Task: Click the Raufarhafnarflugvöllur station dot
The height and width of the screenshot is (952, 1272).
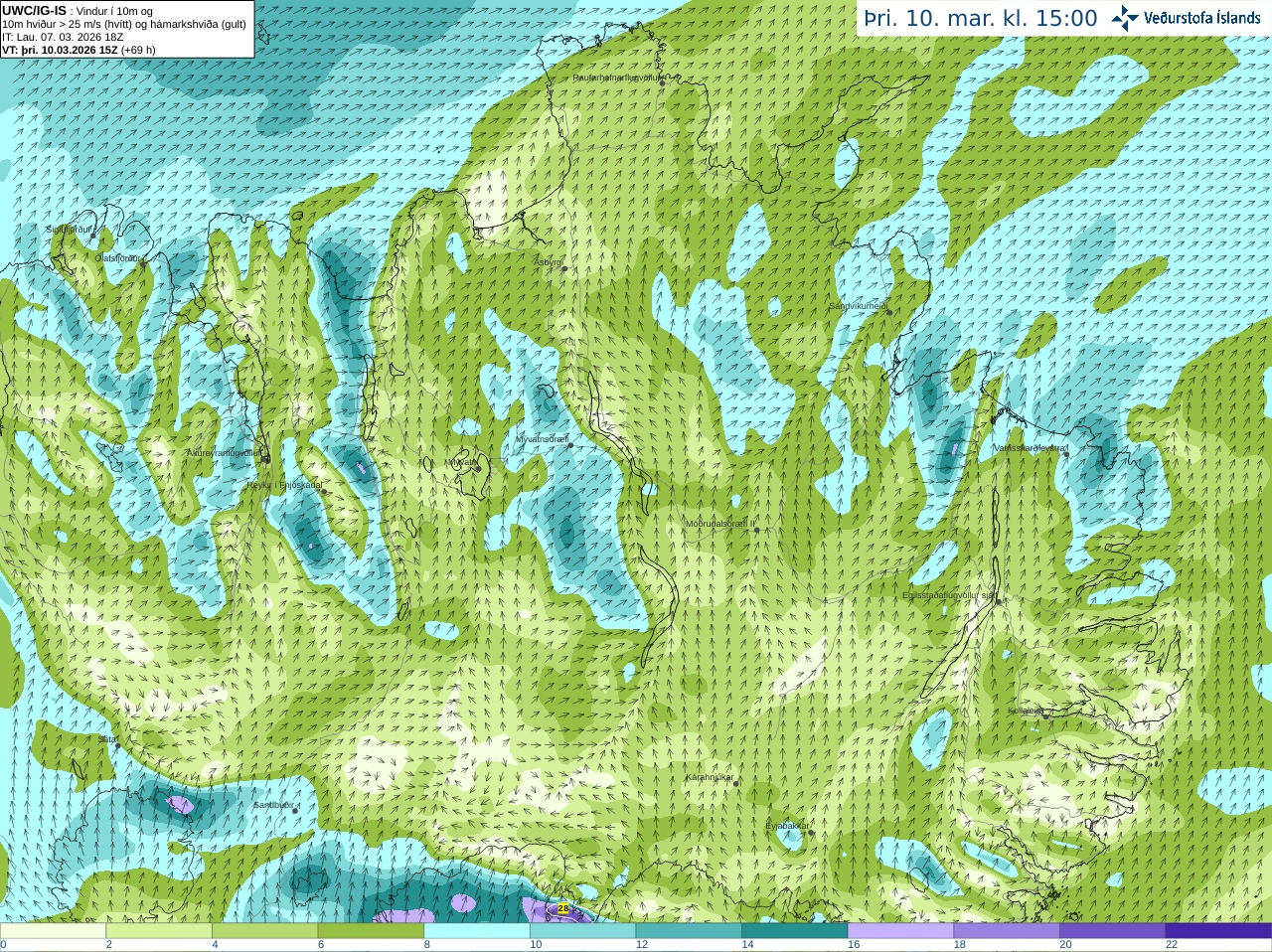Action: [x=663, y=82]
